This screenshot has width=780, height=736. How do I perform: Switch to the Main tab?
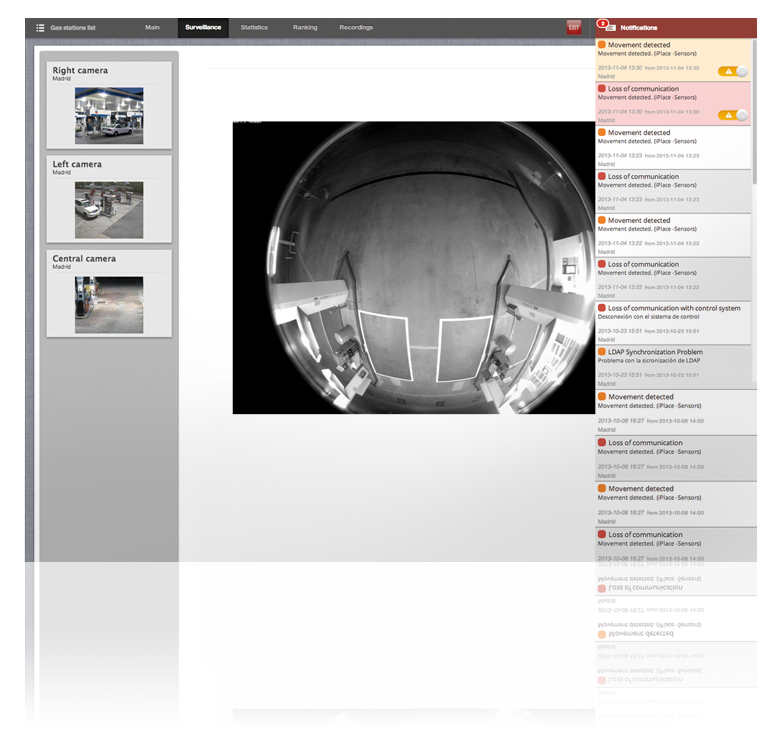tap(152, 27)
